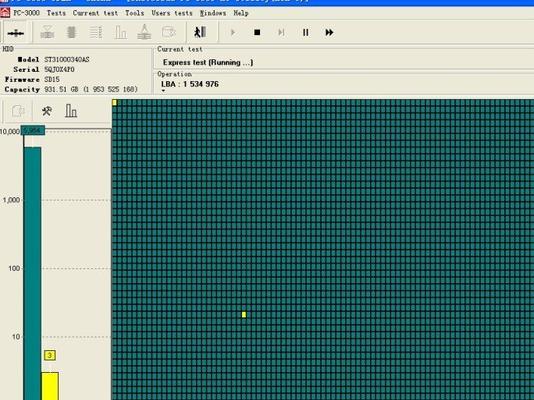Screen dimensions: 534x400
Task: Click the capacity value 931.51 GB
Action: point(91,90)
